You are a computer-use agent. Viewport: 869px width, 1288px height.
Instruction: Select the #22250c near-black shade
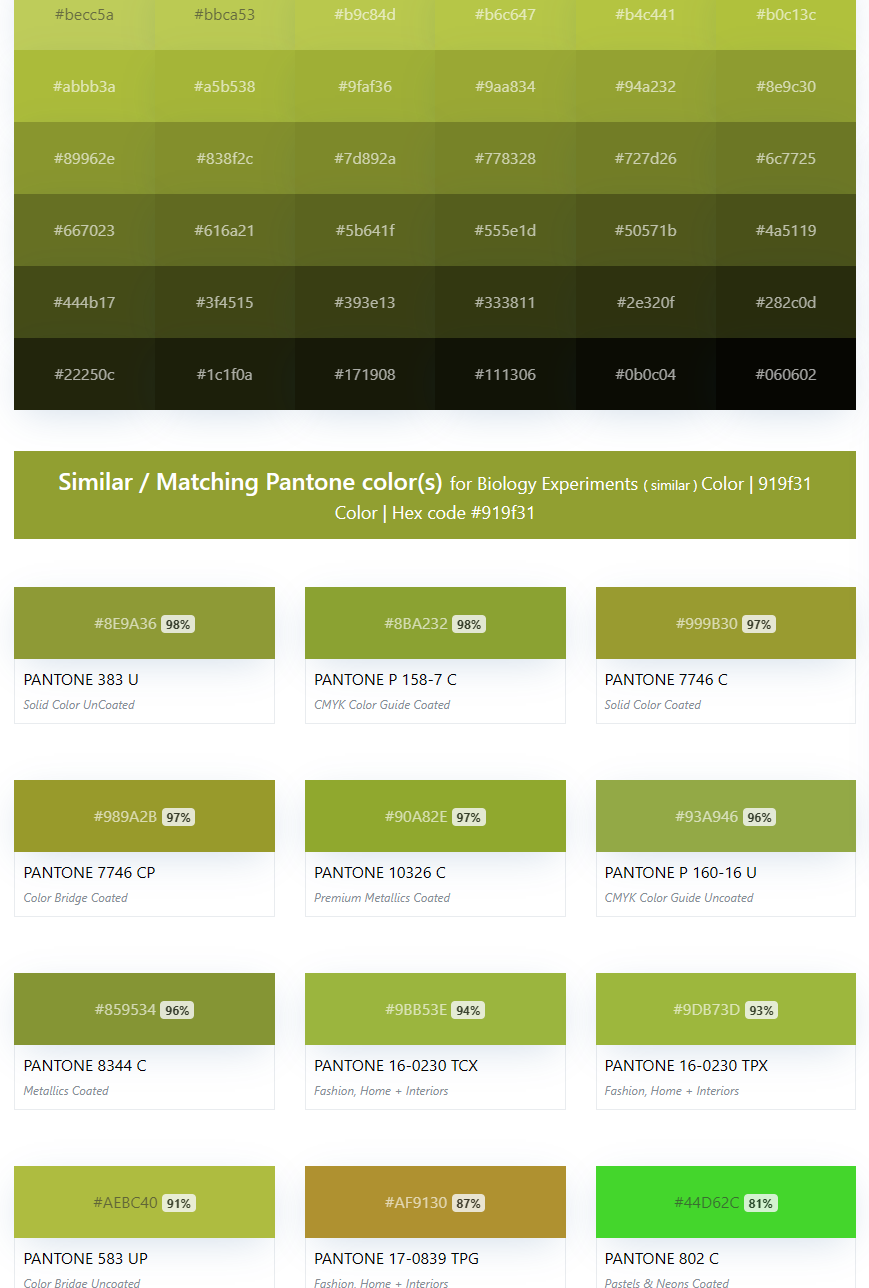point(84,374)
